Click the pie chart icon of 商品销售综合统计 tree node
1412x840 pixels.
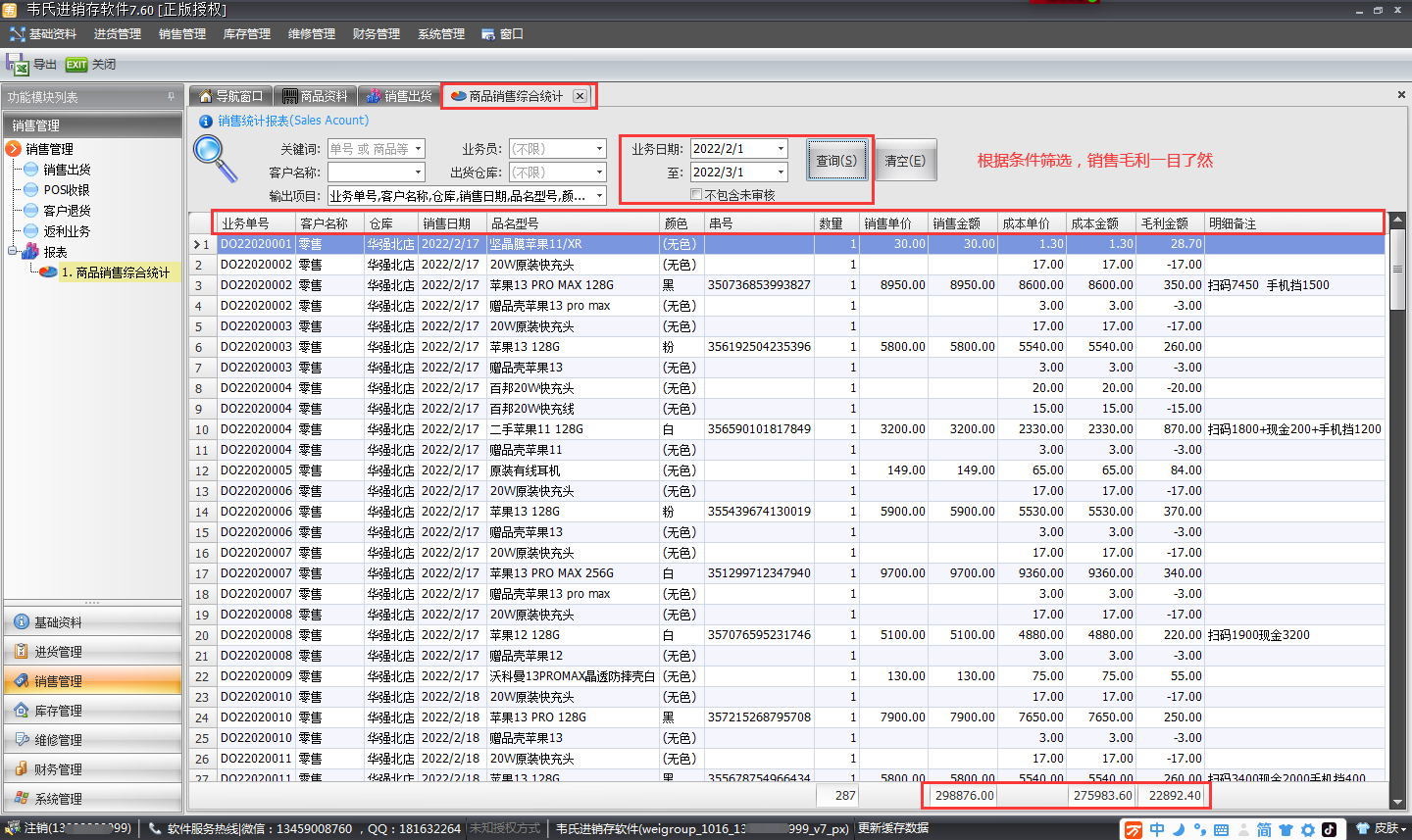click(48, 272)
